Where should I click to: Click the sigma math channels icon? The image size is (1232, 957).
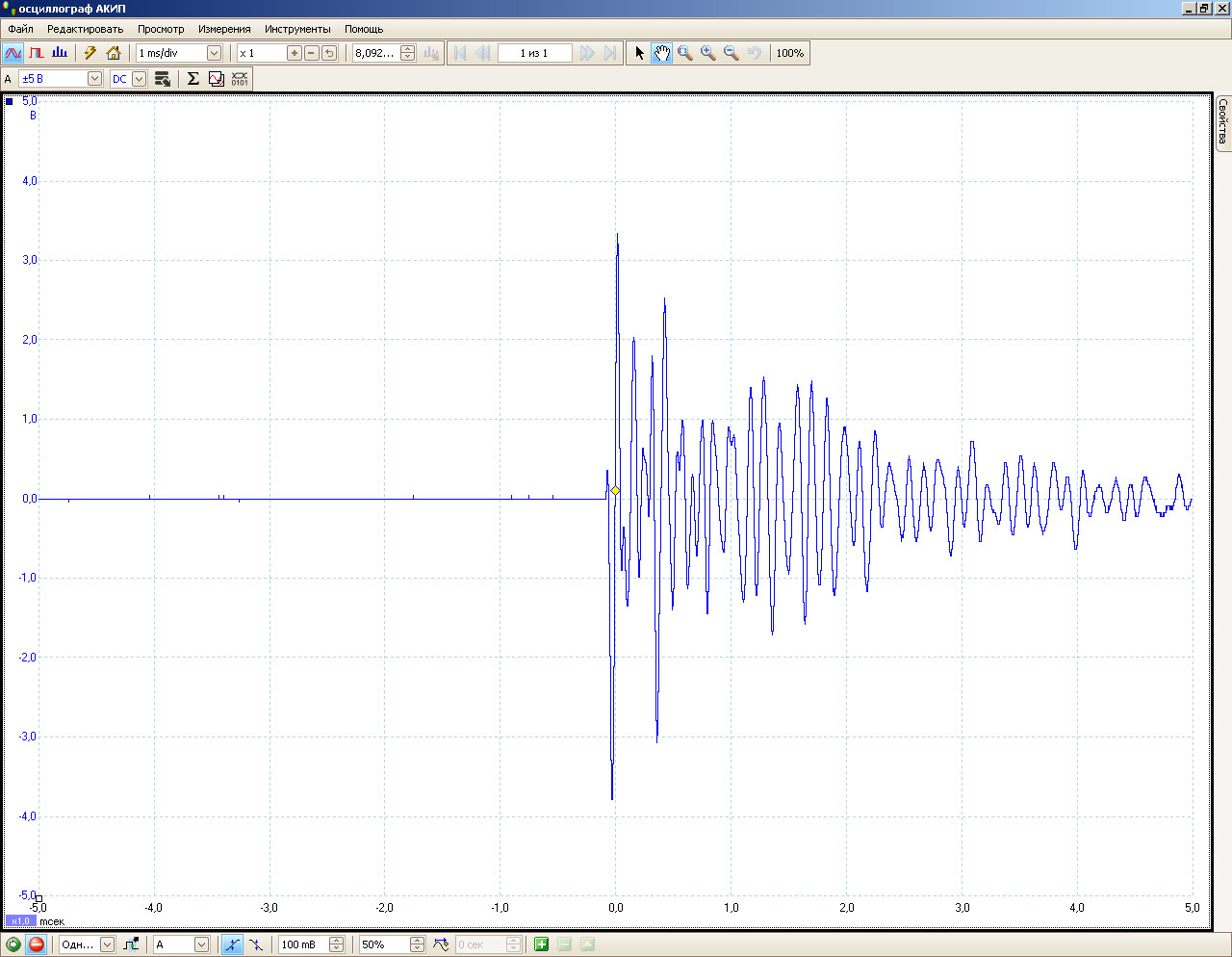[192, 79]
